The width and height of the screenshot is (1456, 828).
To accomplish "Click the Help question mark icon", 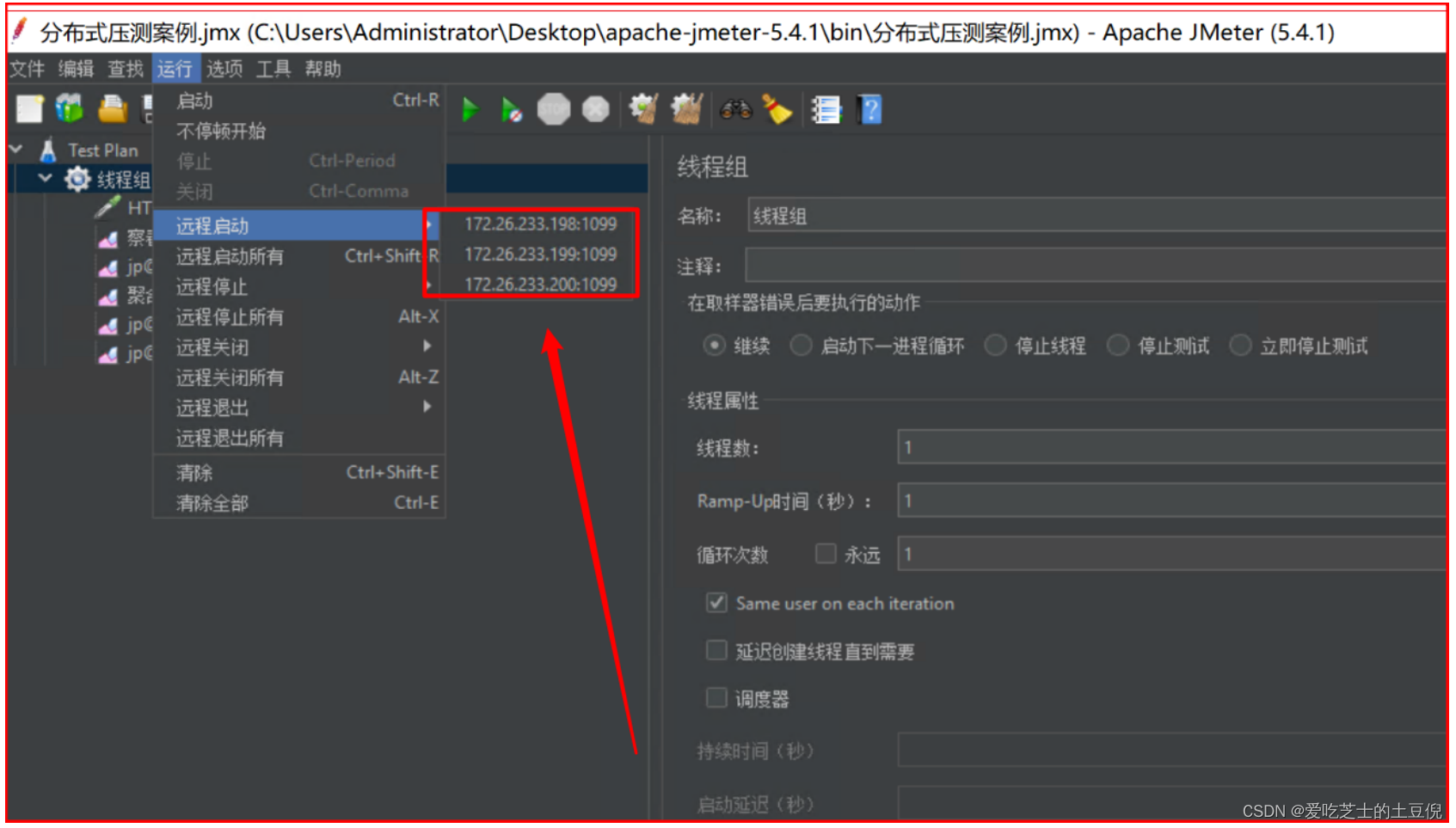I will pos(869,109).
